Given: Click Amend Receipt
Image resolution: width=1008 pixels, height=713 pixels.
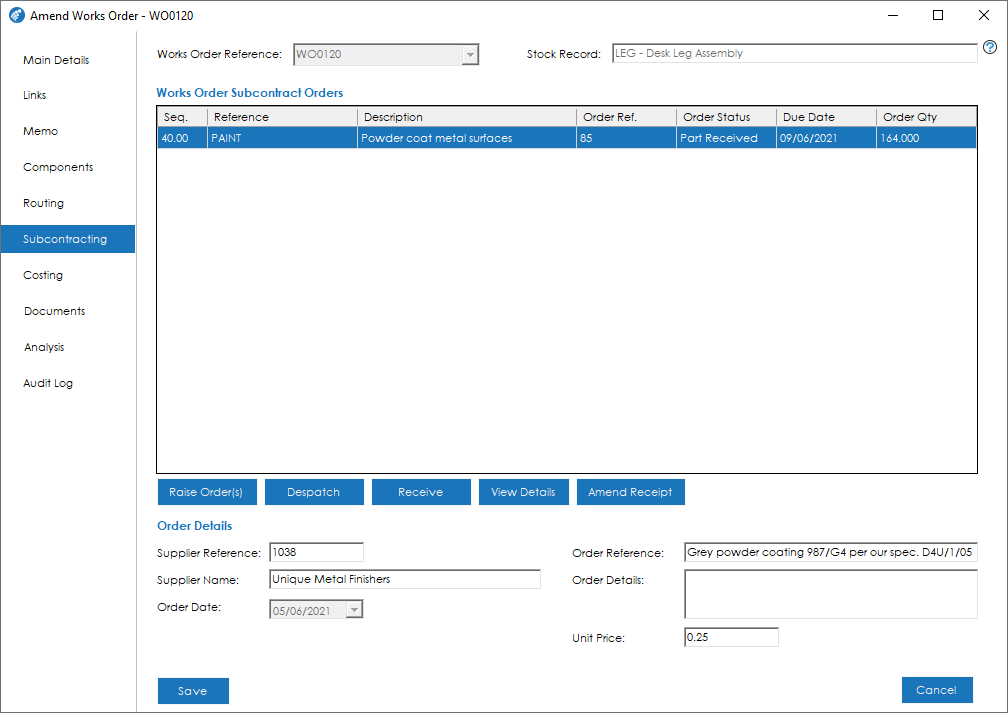Looking at the screenshot, I should click(630, 491).
